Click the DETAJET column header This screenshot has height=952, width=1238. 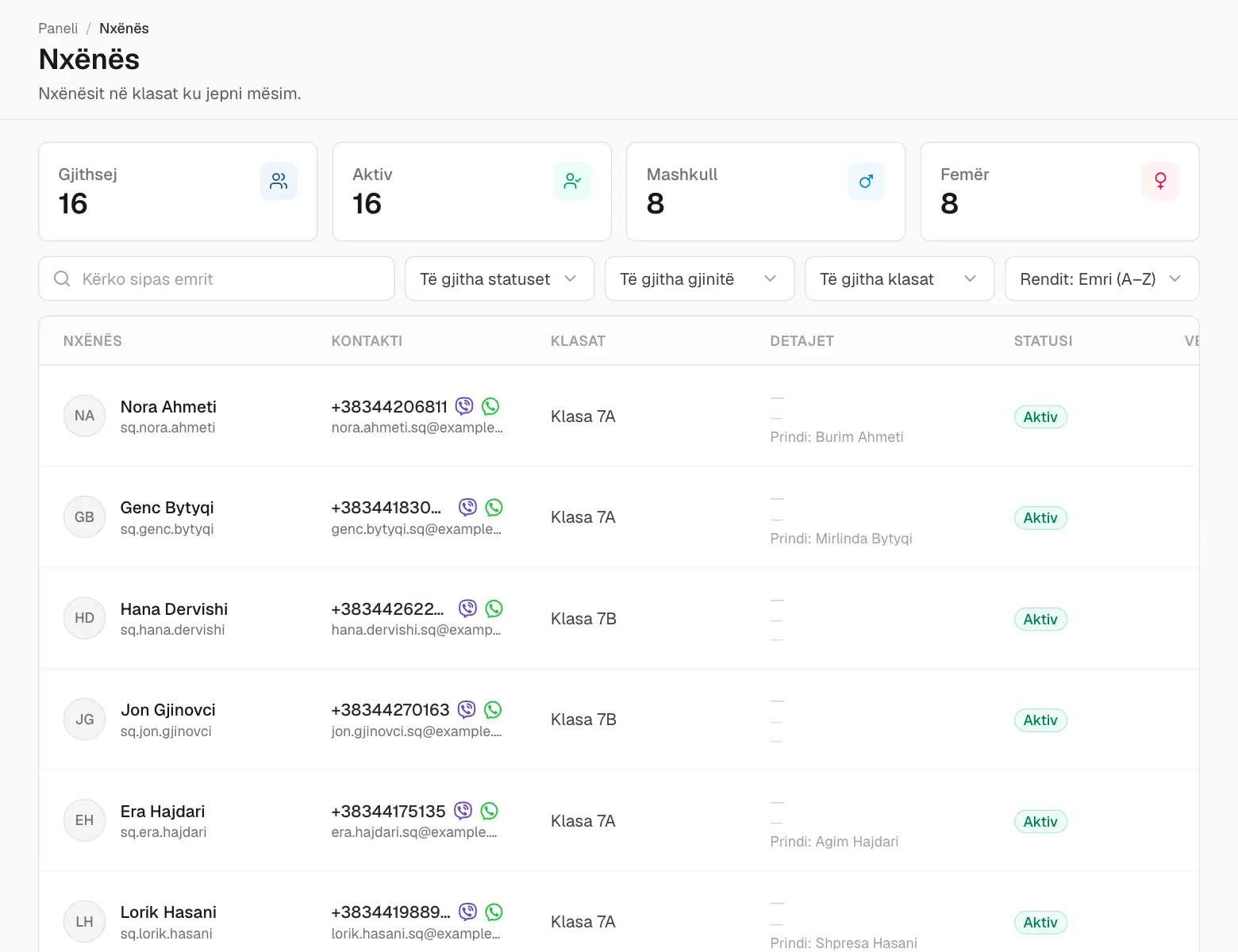[802, 341]
